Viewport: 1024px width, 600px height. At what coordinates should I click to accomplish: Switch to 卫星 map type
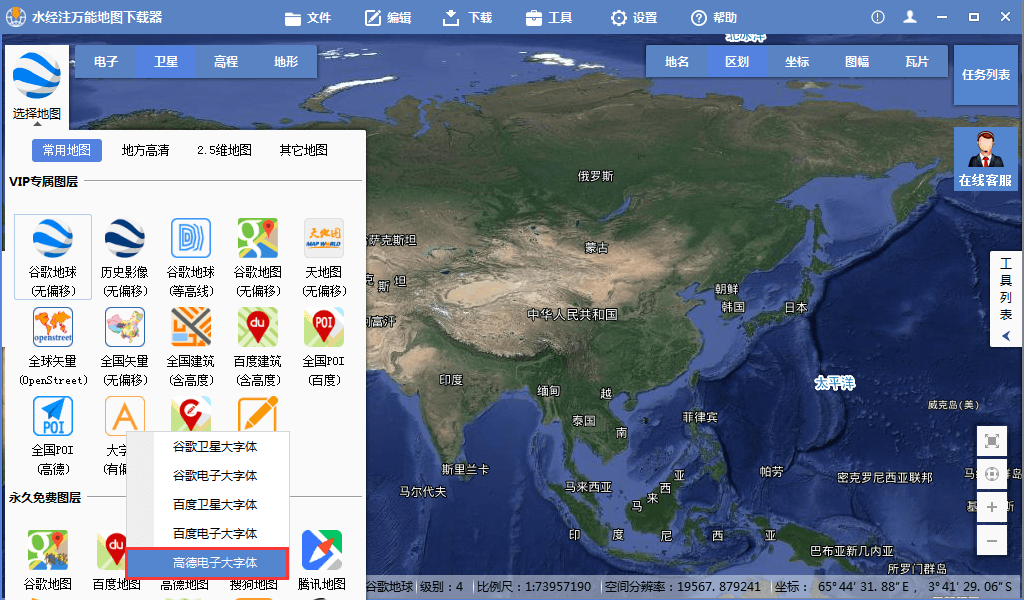[x=166, y=61]
